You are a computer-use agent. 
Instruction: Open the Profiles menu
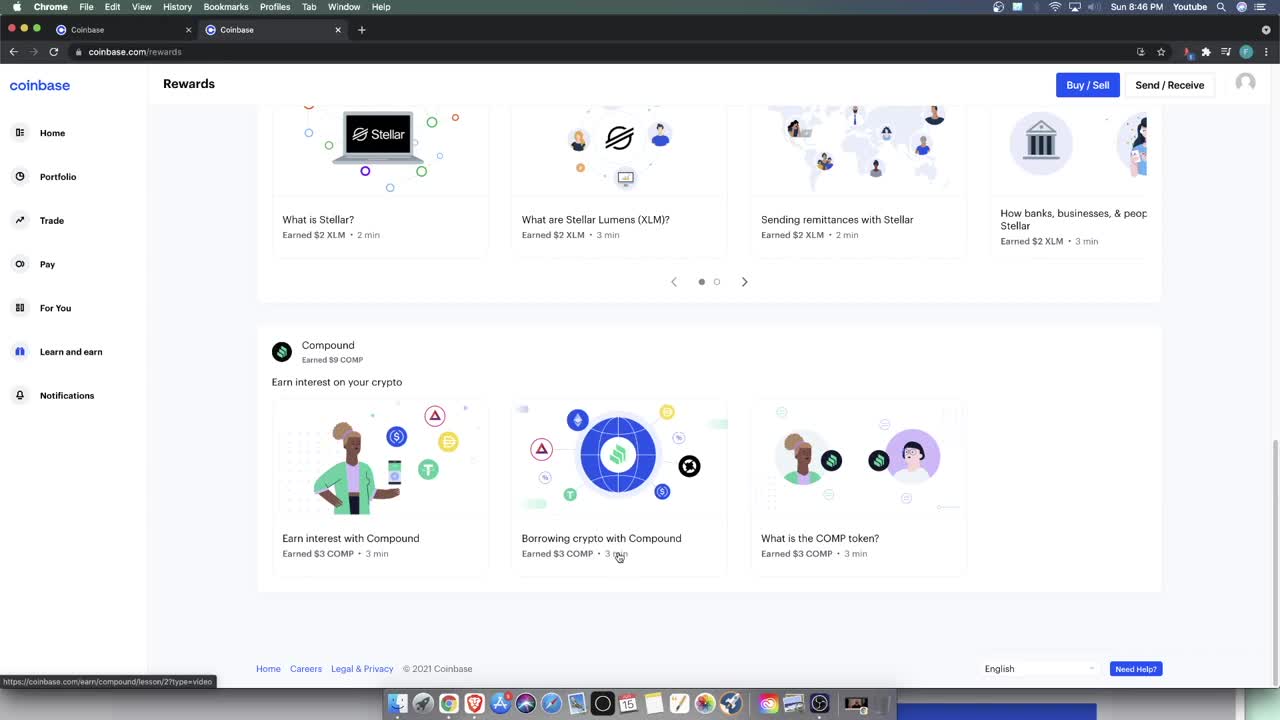275,7
